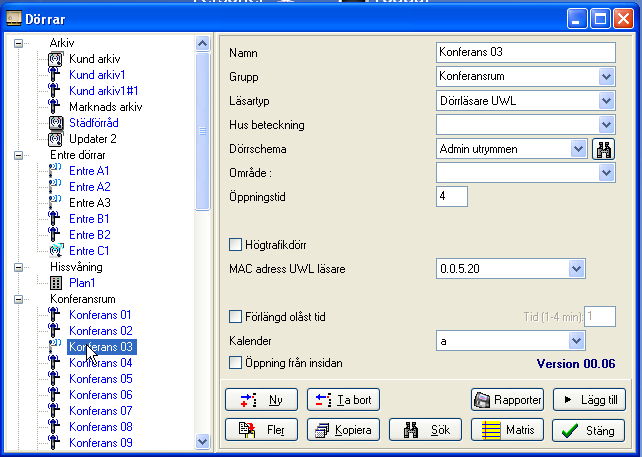Enable the Högtrafikdörr checkbox
The image size is (642, 457).
235,245
